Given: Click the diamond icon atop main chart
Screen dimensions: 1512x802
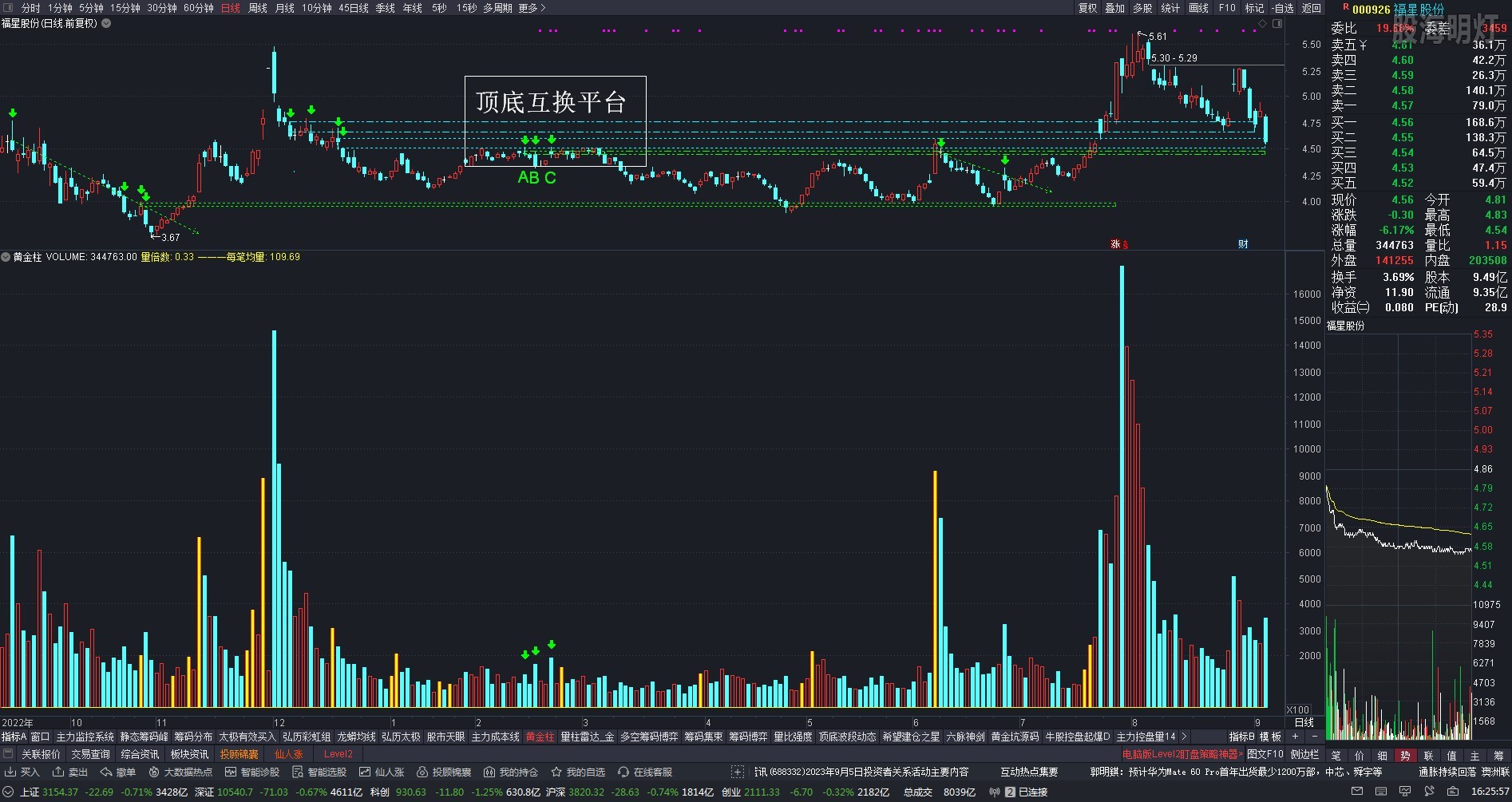Looking at the screenshot, I should click(1262, 23).
